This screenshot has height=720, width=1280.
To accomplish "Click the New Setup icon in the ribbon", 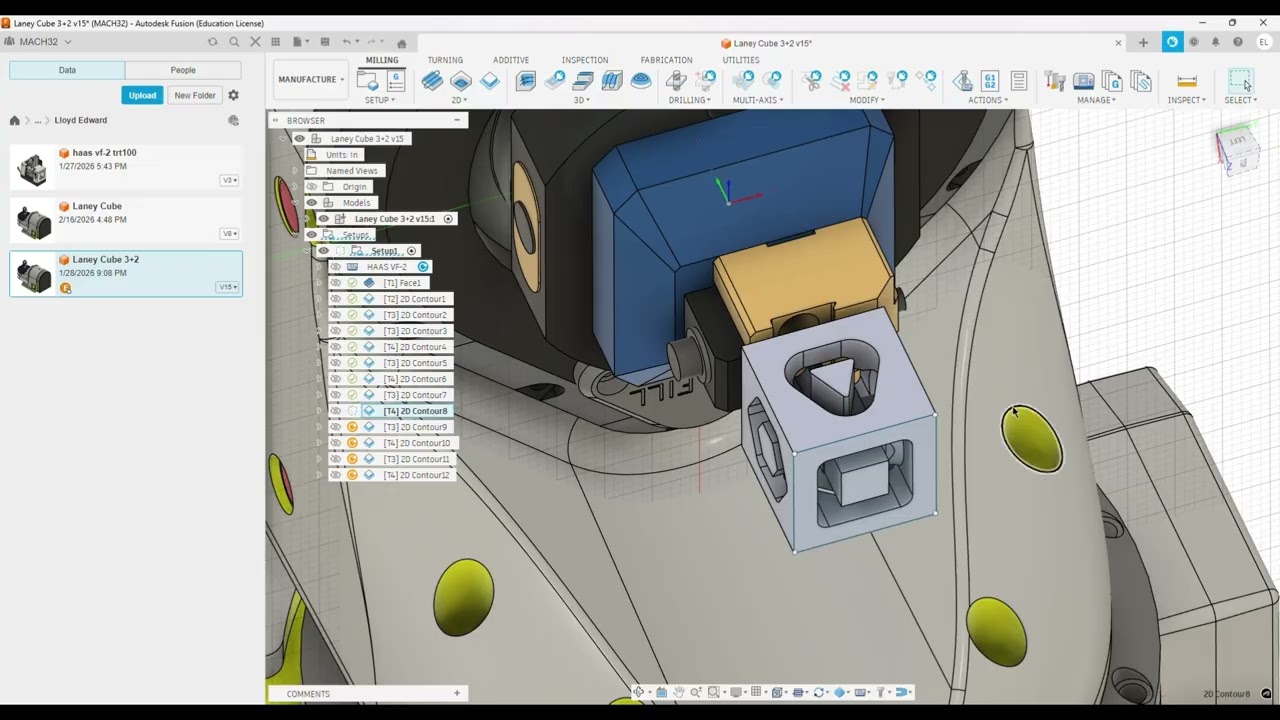I will click(x=367, y=81).
